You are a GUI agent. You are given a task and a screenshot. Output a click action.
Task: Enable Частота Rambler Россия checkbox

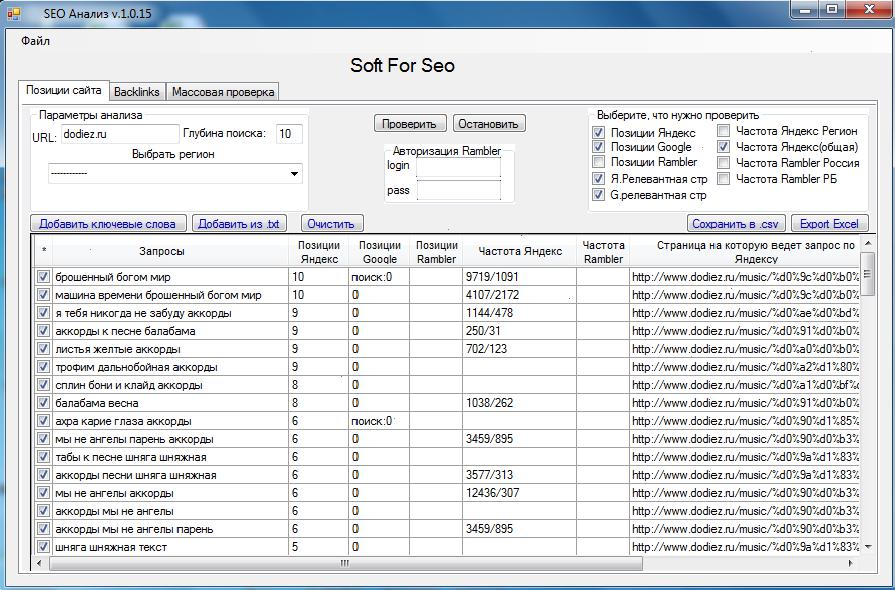(723, 163)
